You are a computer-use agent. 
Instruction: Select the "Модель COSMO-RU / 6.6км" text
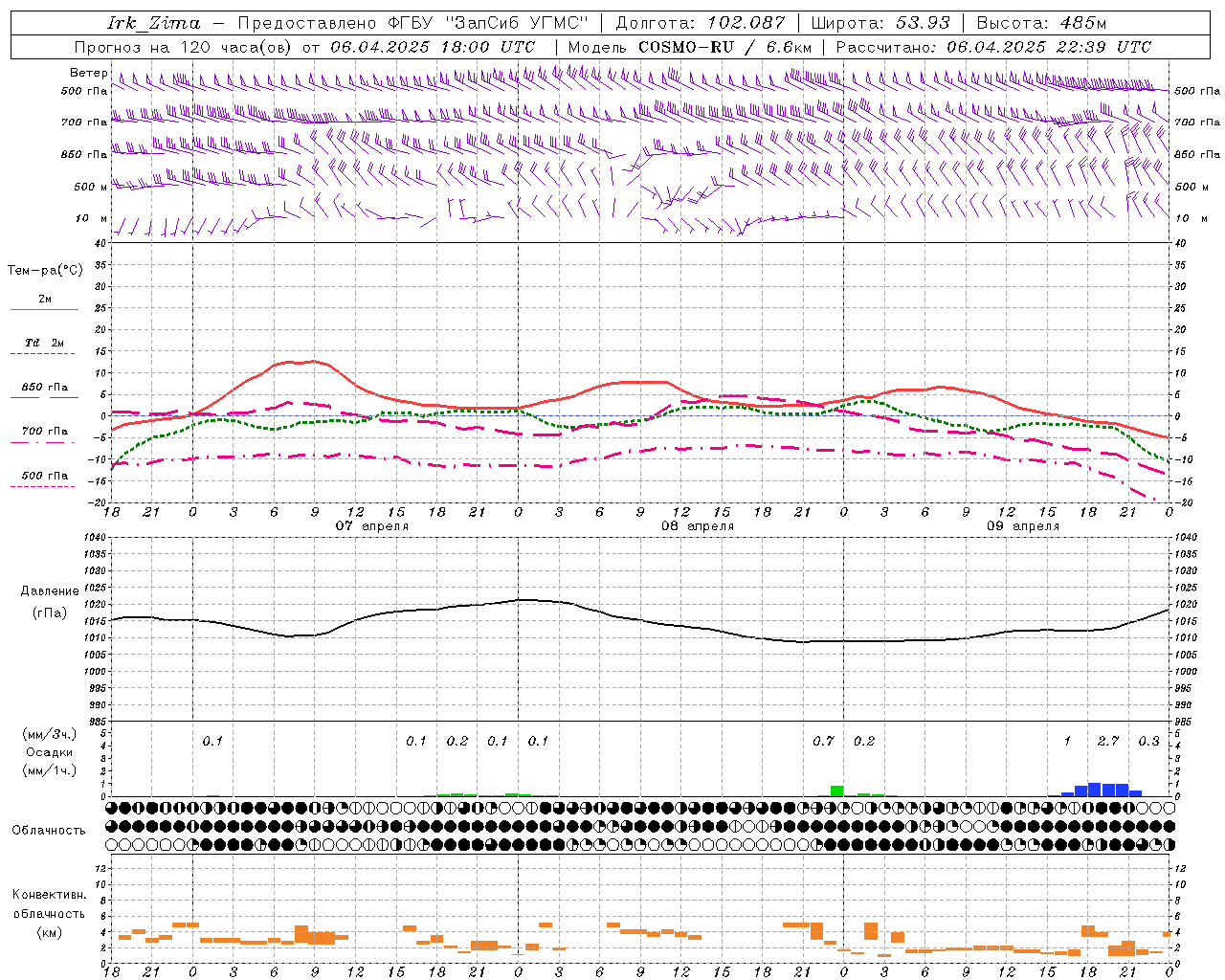(690, 47)
